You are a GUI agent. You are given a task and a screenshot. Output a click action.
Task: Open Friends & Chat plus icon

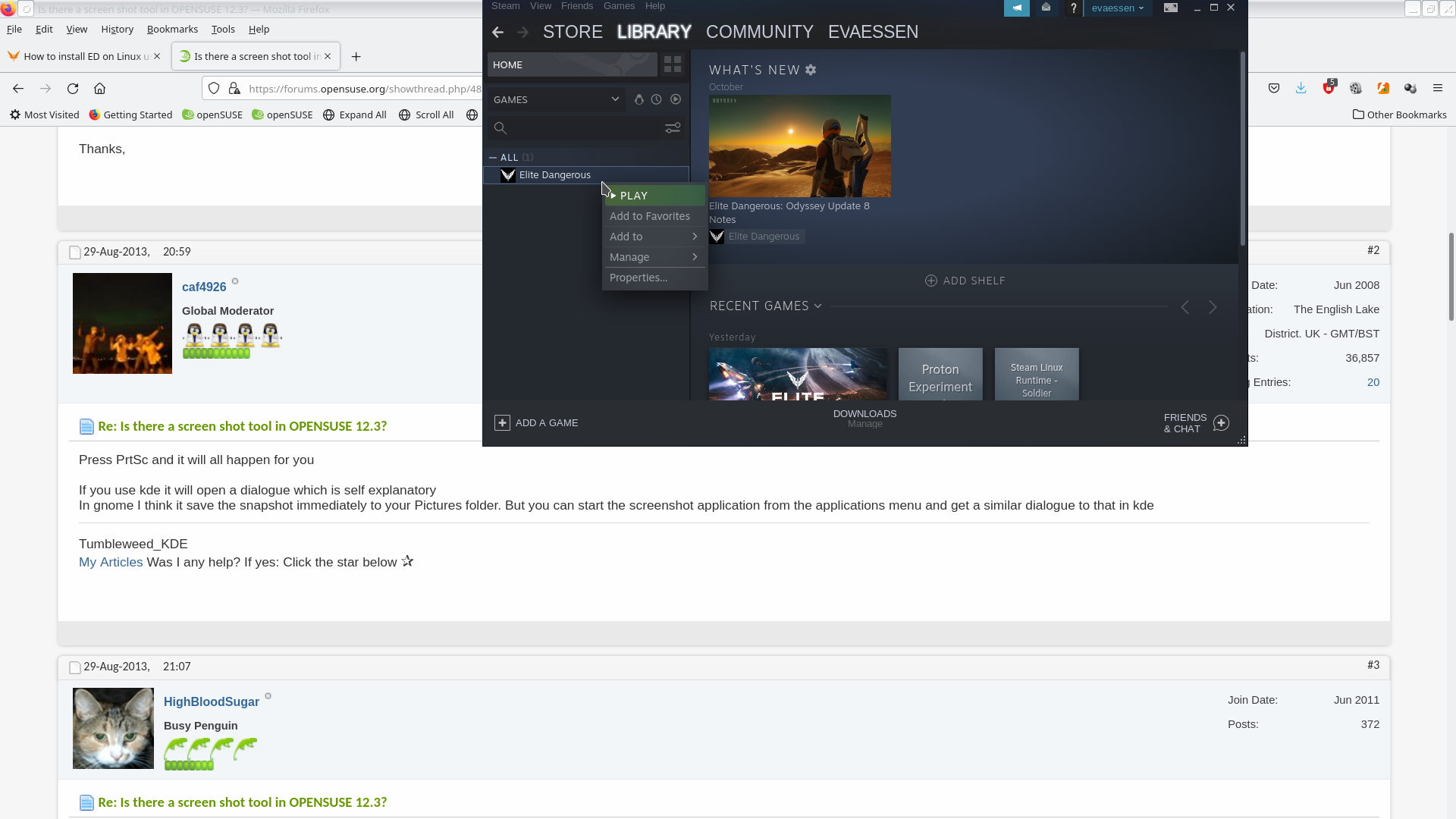[x=1221, y=423]
